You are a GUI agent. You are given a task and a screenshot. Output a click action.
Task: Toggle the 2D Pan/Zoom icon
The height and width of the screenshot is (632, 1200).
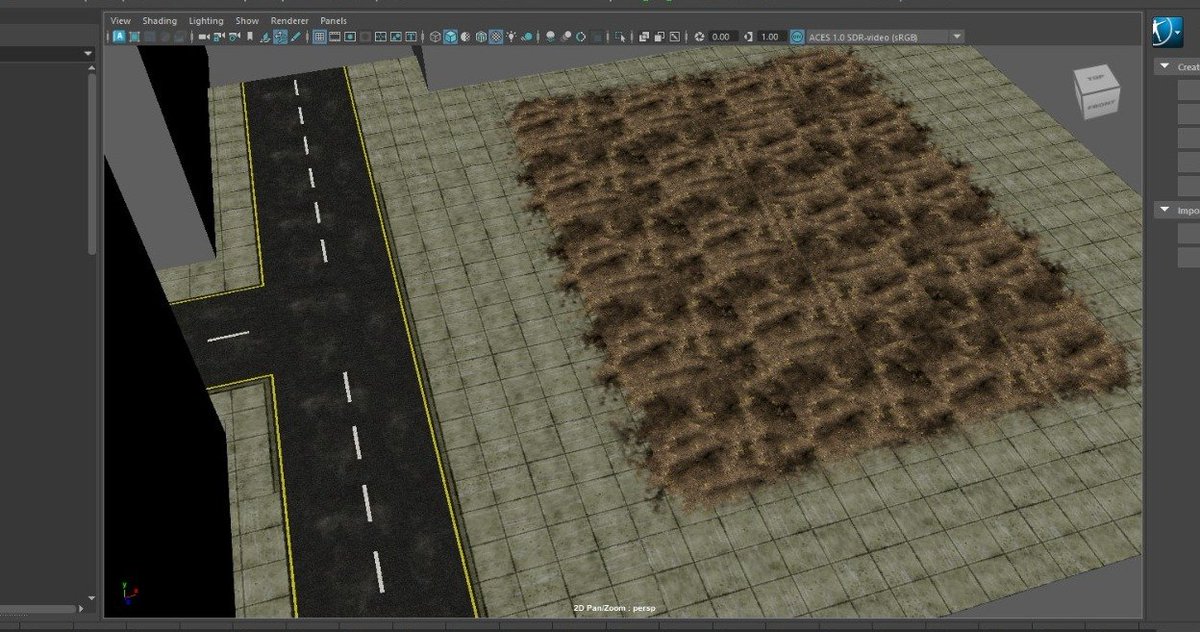point(280,36)
